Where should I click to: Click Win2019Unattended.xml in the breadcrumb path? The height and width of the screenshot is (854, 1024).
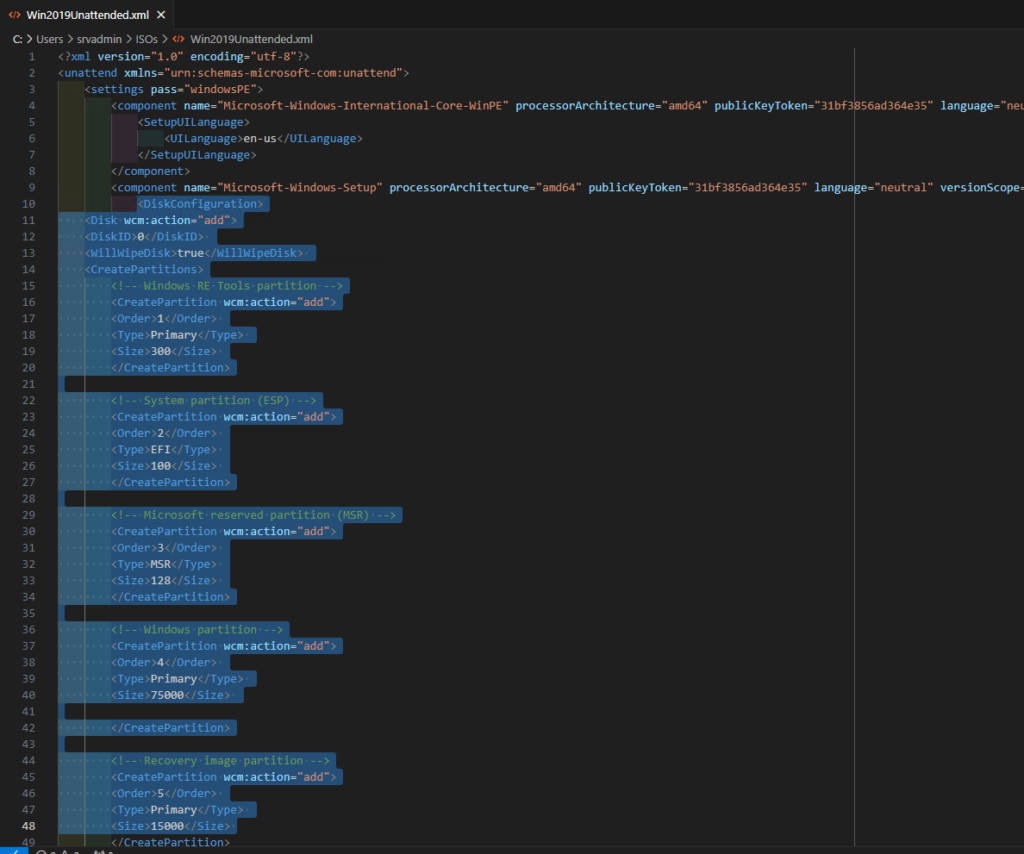(251, 39)
